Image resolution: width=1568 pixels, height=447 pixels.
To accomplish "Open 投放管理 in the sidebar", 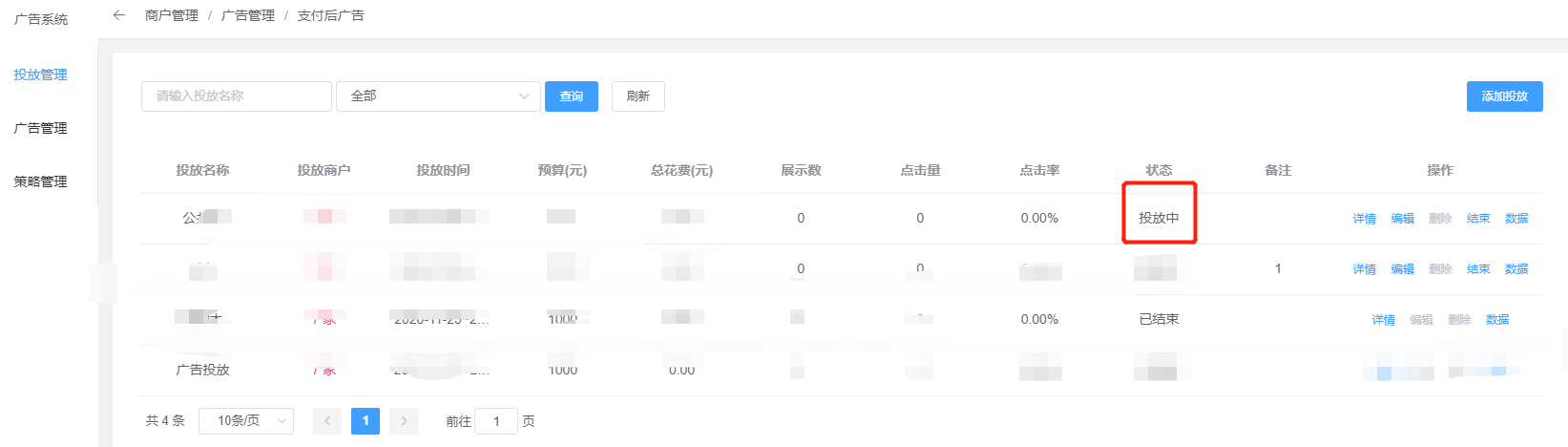I will [x=40, y=74].
